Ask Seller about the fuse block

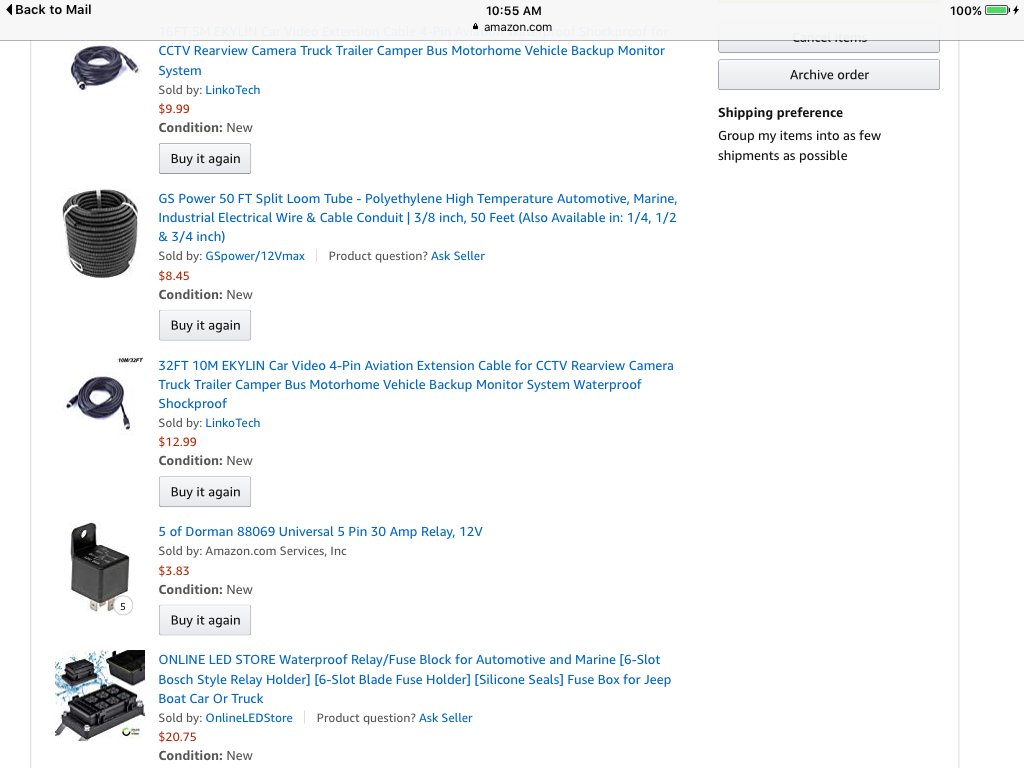(445, 718)
